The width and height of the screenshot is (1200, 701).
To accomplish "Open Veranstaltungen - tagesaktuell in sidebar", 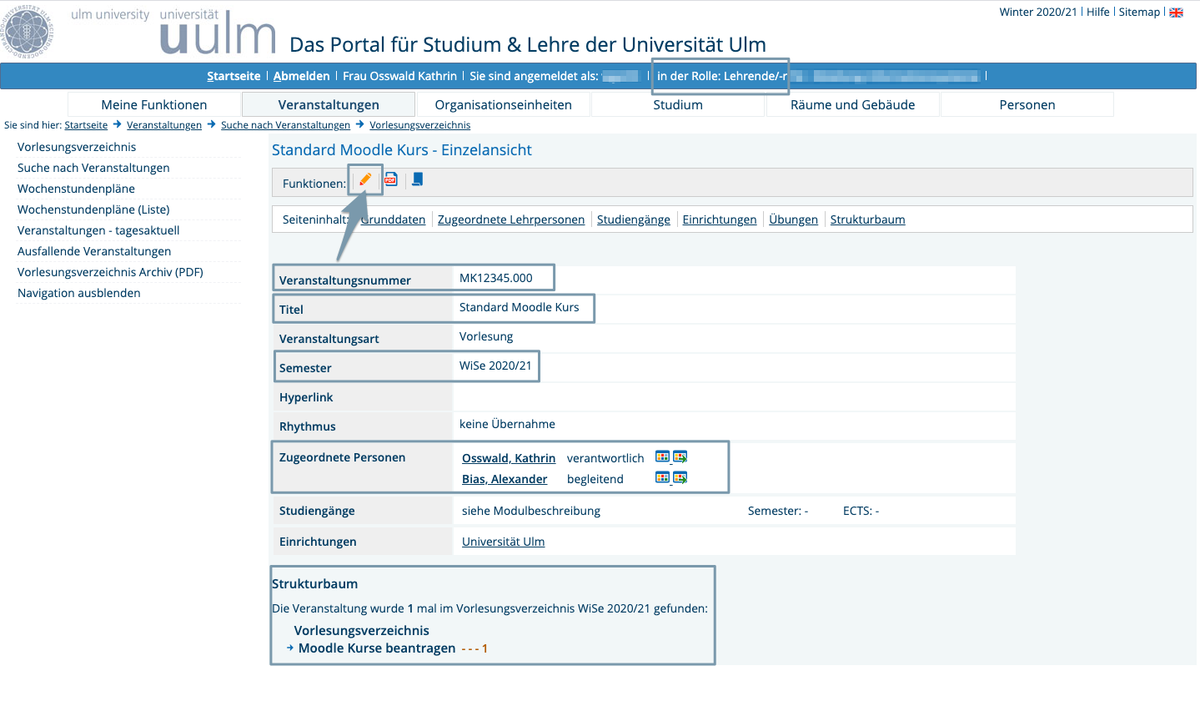I will 99,231.
